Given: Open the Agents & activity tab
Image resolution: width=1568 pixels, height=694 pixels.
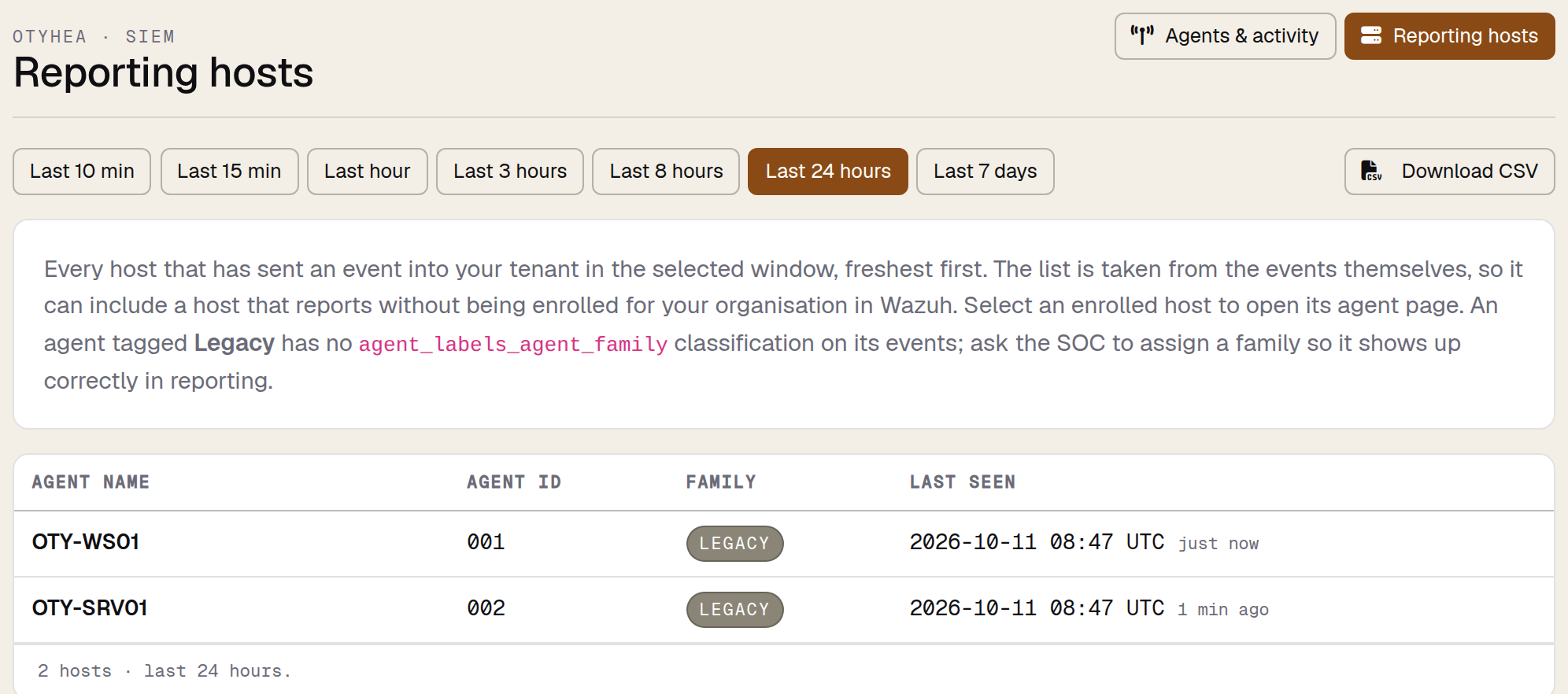Looking at the screenshot, I should click(x=1225, y=36).
